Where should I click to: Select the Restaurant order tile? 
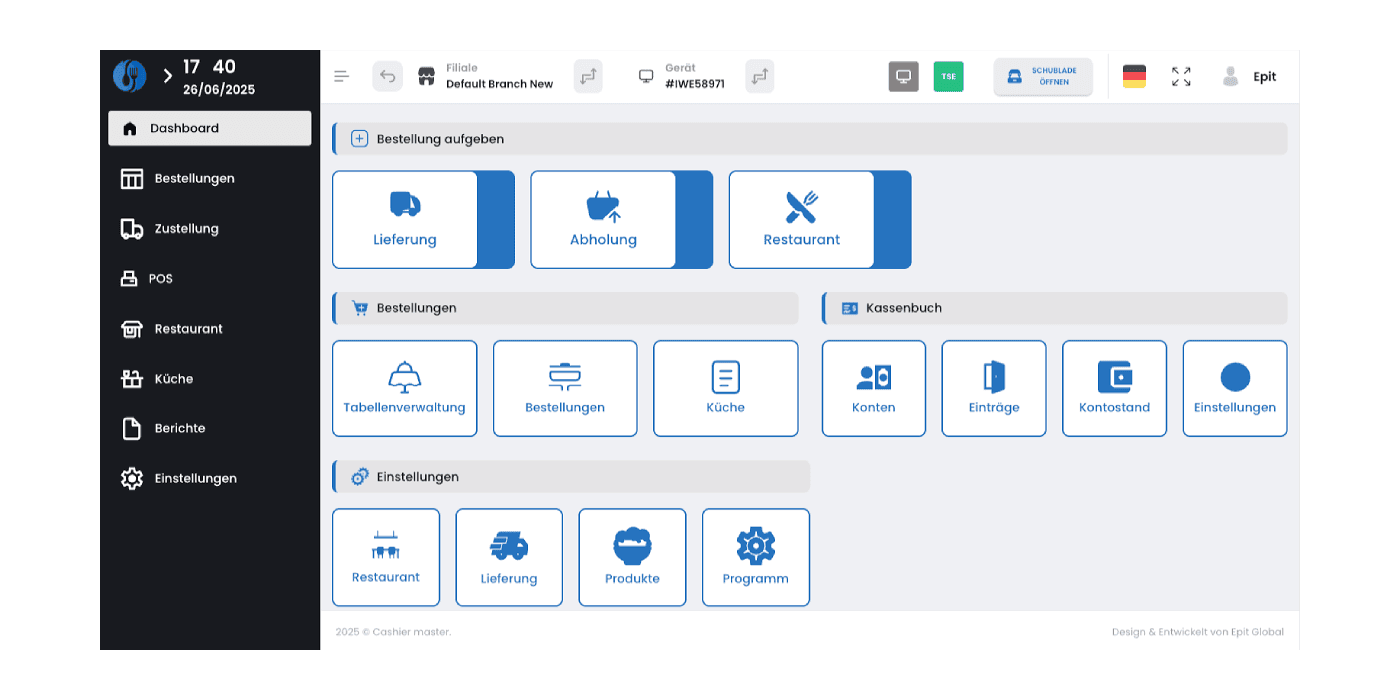click(x=801, y=220)
